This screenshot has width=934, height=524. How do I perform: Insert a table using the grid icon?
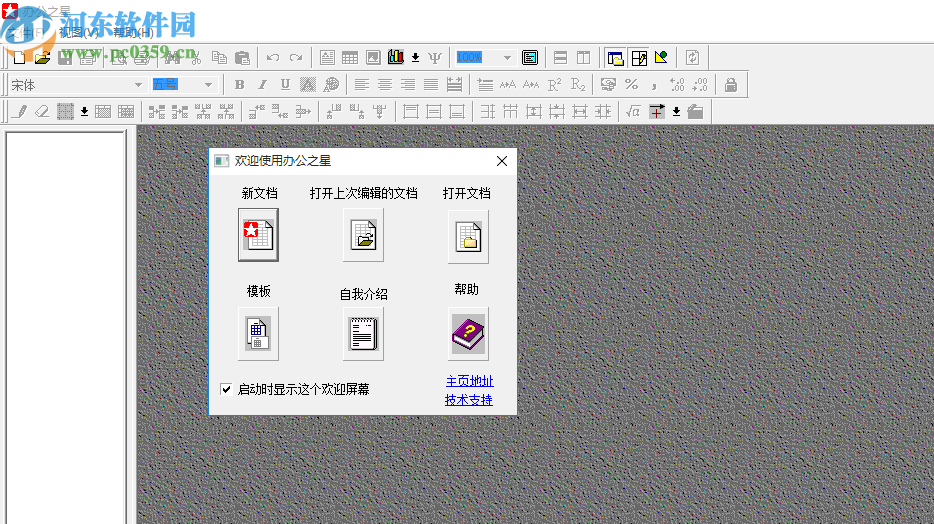click(x=350, y=58)
